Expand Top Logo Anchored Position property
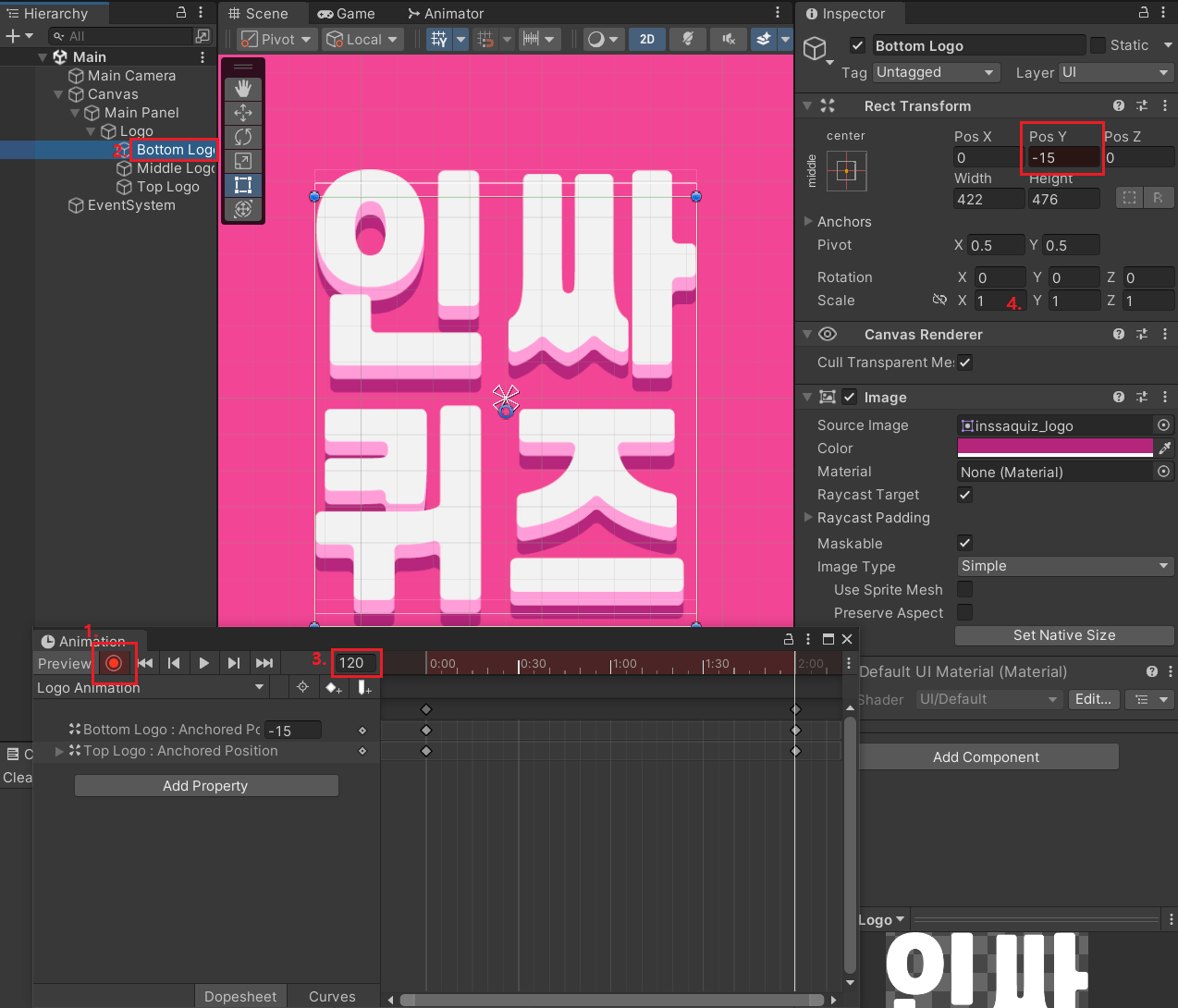The image size is (1178, 1008). [x=59, y=751]
